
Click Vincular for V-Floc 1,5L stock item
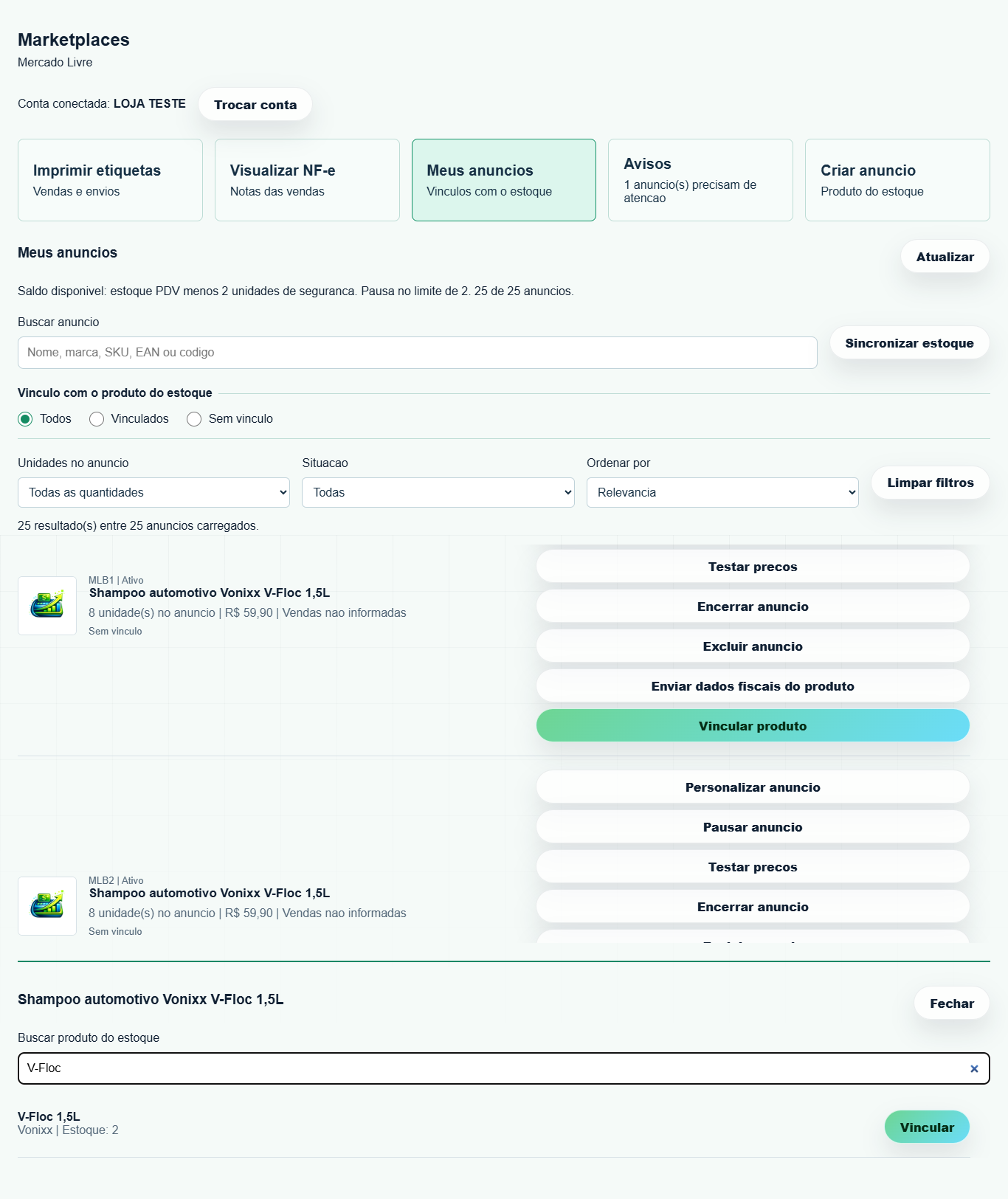tap(927, 1127)
